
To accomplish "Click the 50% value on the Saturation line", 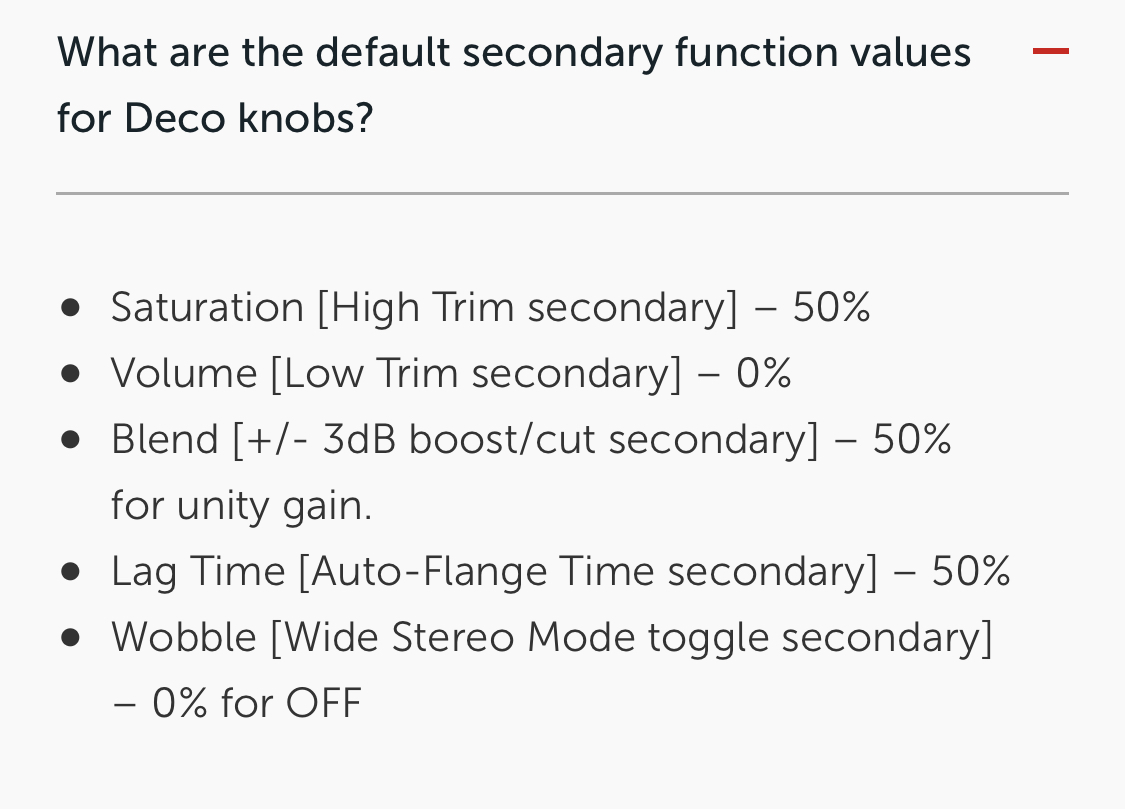I will pos(831,307).
